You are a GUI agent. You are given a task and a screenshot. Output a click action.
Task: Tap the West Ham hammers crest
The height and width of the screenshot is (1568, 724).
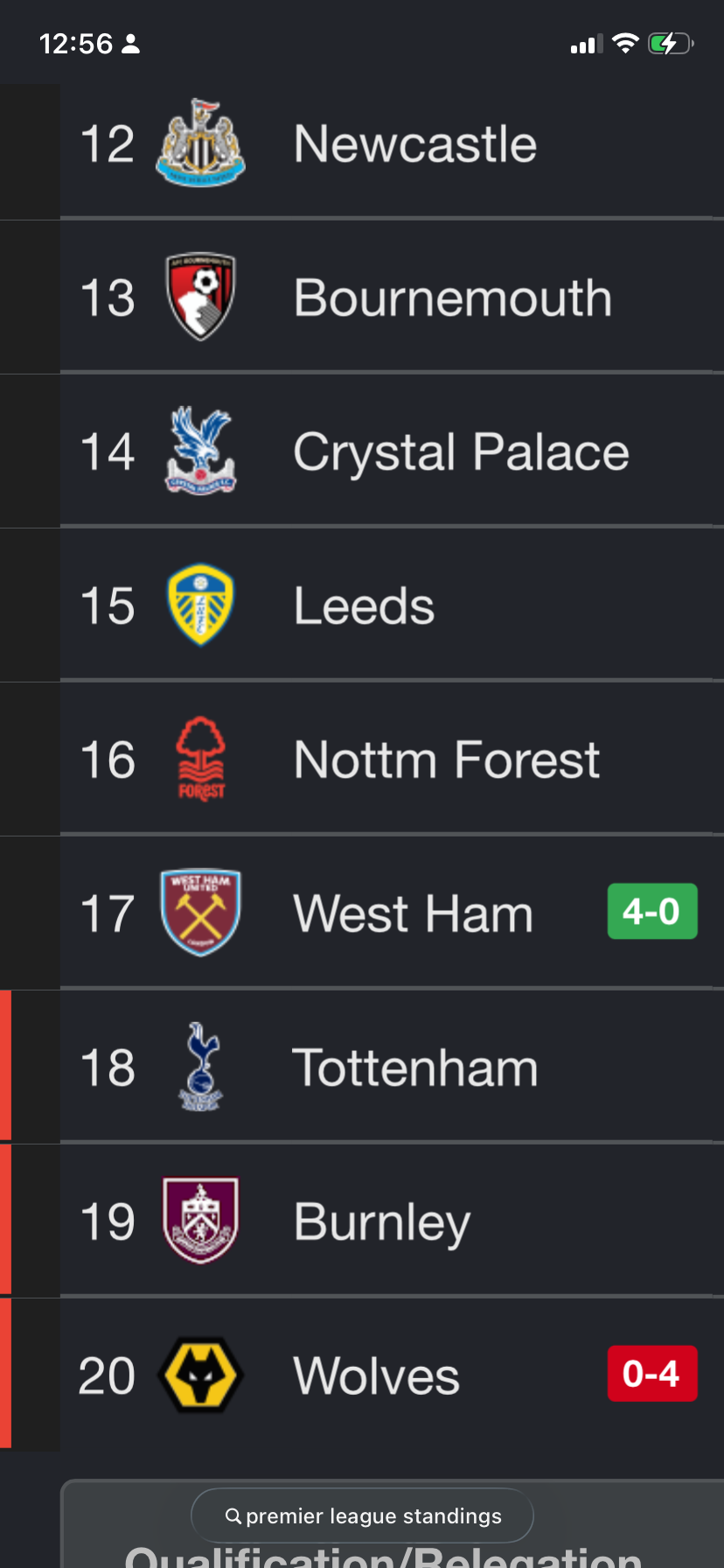[200, 913]
